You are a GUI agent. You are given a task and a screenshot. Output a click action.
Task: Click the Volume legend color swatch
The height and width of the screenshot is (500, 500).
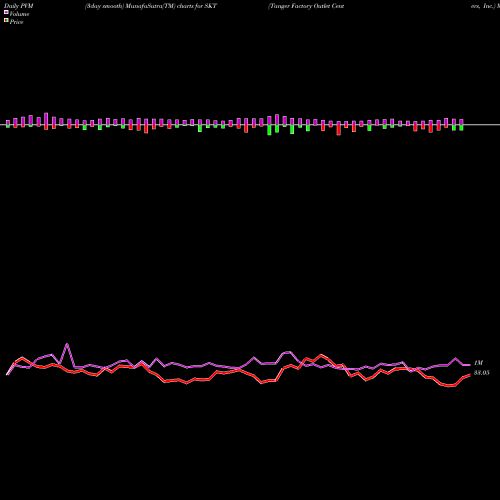tap(6, 12)
